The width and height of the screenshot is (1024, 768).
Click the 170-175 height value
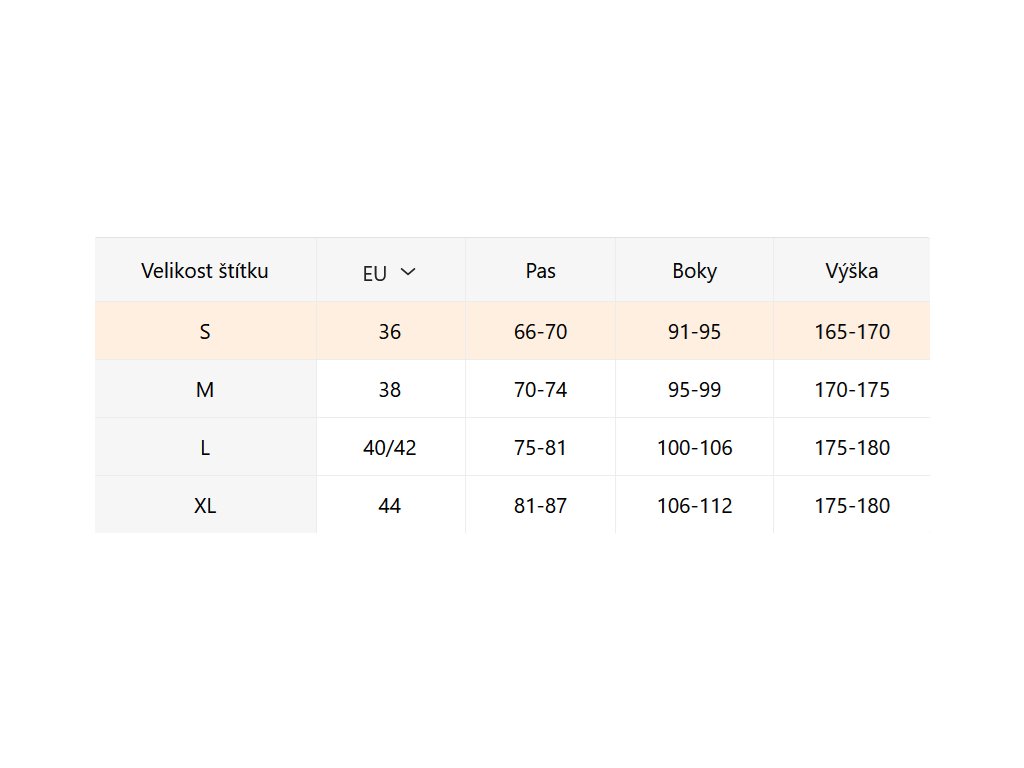[x=852, y=390]
